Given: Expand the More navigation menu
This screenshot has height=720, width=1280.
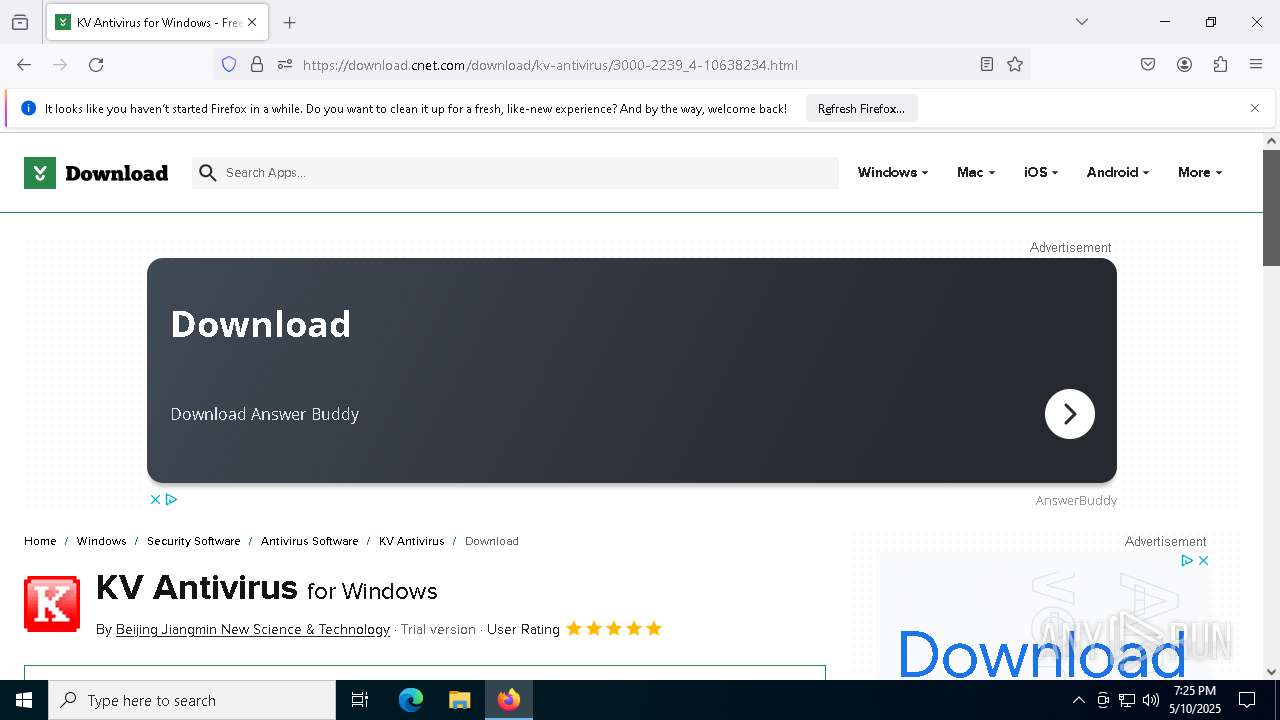Looking at the screenshot, I should pyautogui.click(x=1199, y=173).
